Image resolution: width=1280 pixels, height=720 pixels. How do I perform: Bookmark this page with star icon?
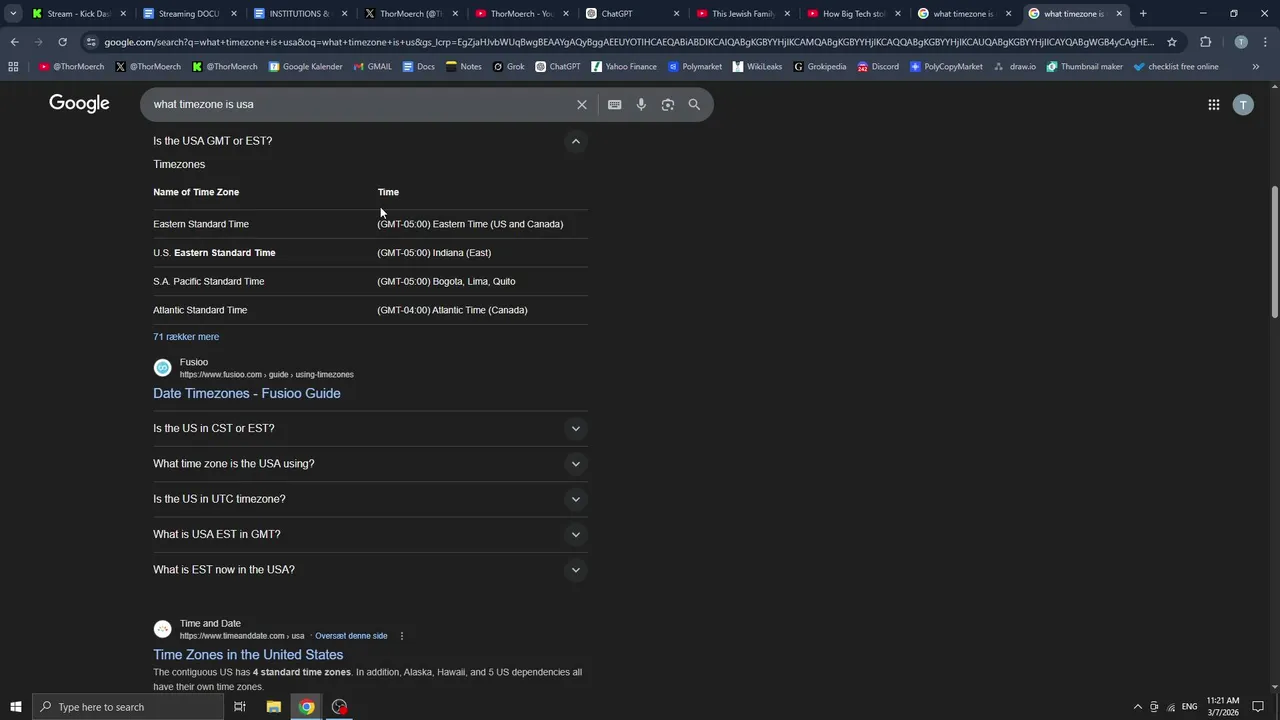[1172, 42]
